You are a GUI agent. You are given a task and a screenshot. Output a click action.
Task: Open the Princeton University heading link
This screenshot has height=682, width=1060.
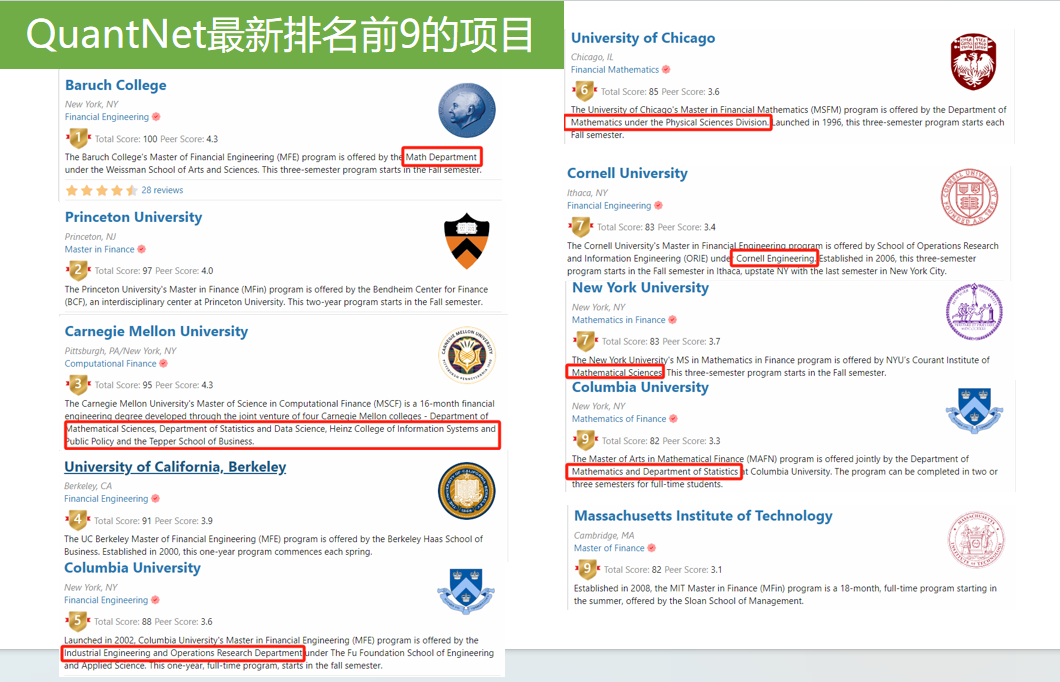click(x=133, y=217)
